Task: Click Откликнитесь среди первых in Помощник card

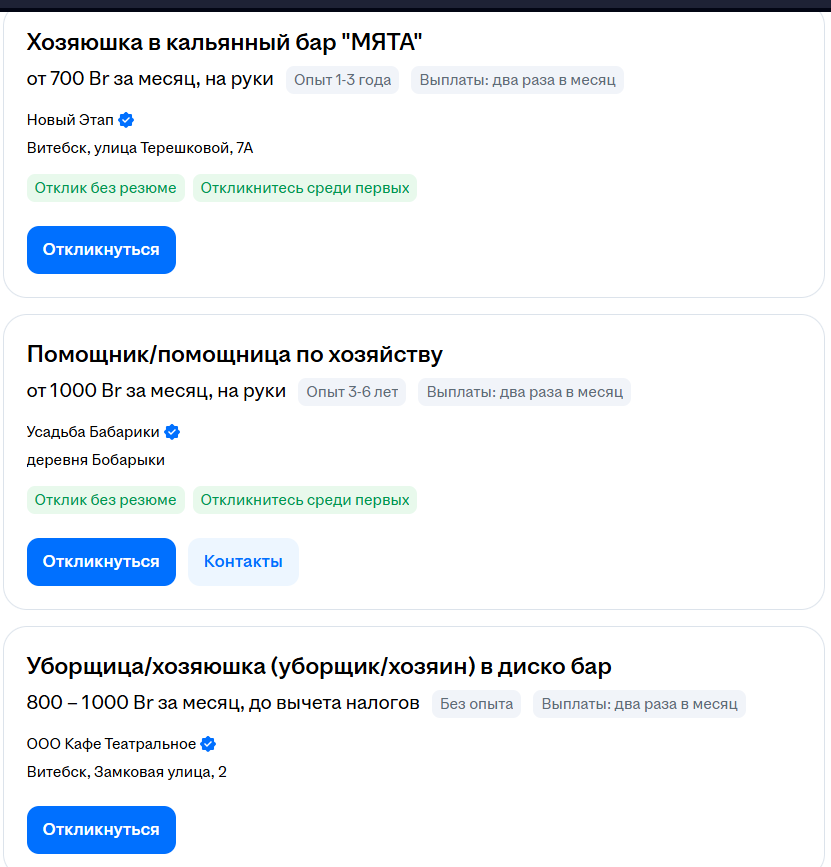Action: [305, 500]
